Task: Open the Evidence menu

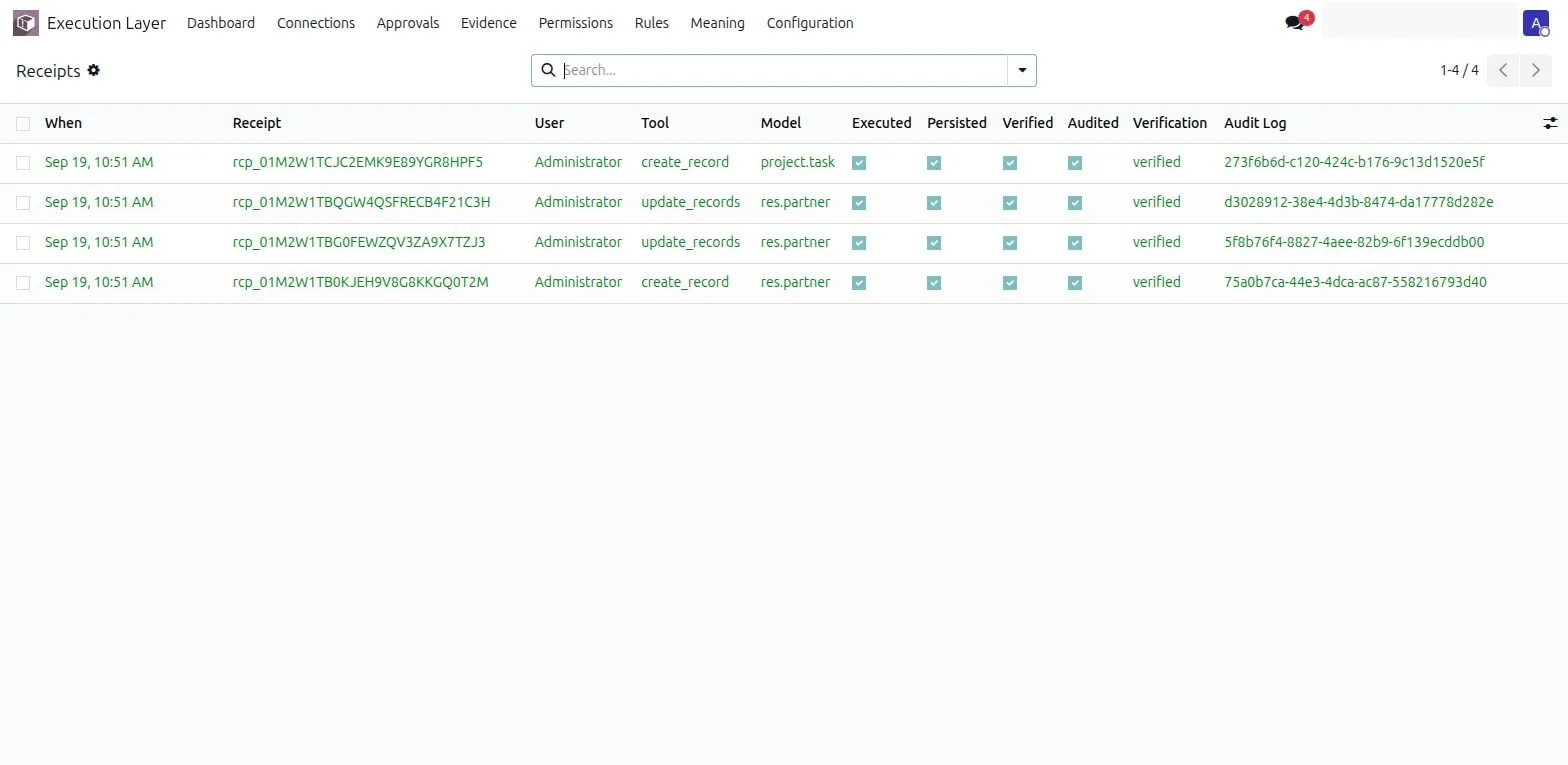Action: pyautogui.click(x=489, y=23)
